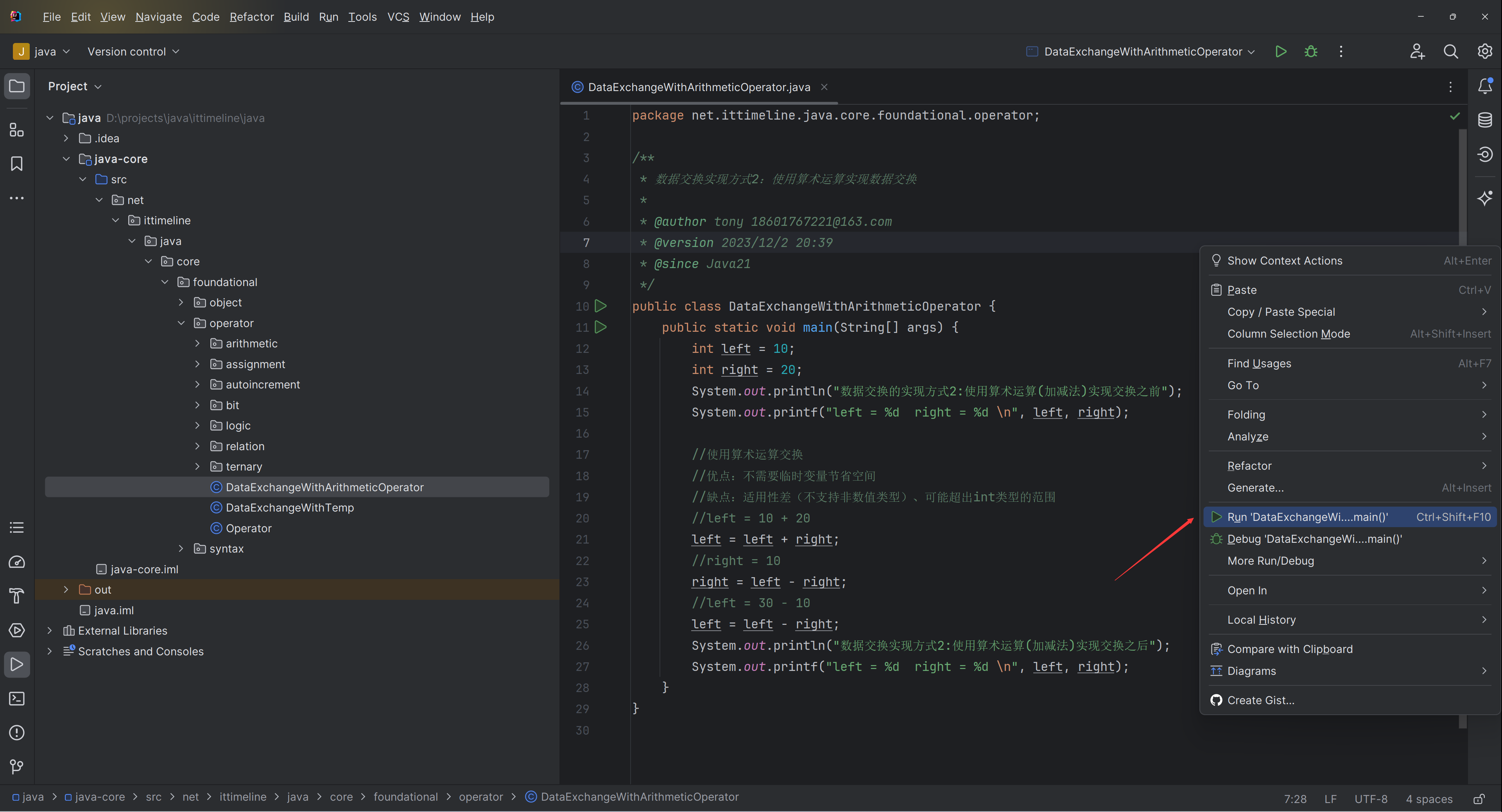The image size is (1502, 812).
Task: Open the Run tool window
Action: 17,664
